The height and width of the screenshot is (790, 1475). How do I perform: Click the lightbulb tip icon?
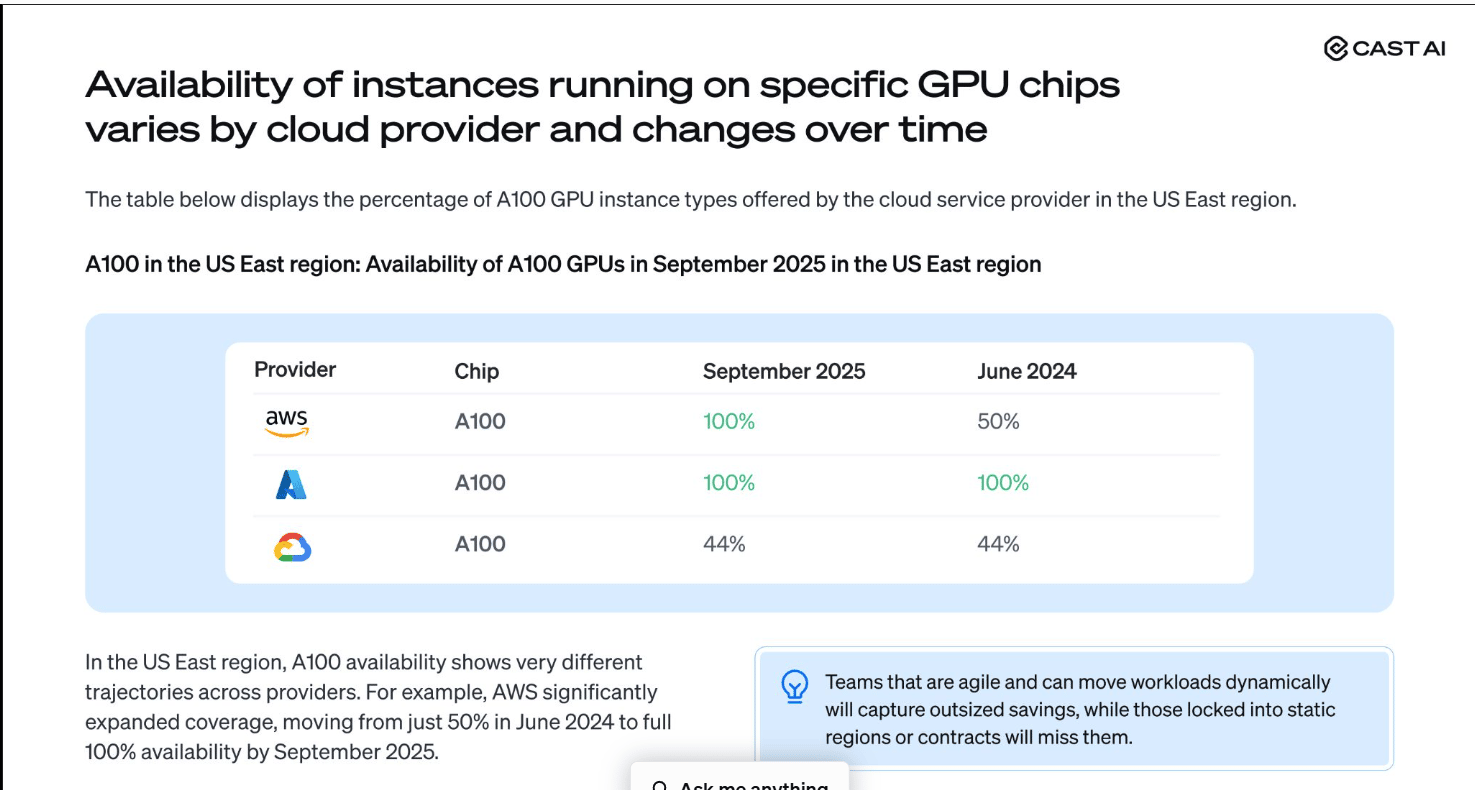[x=794, y=686]
